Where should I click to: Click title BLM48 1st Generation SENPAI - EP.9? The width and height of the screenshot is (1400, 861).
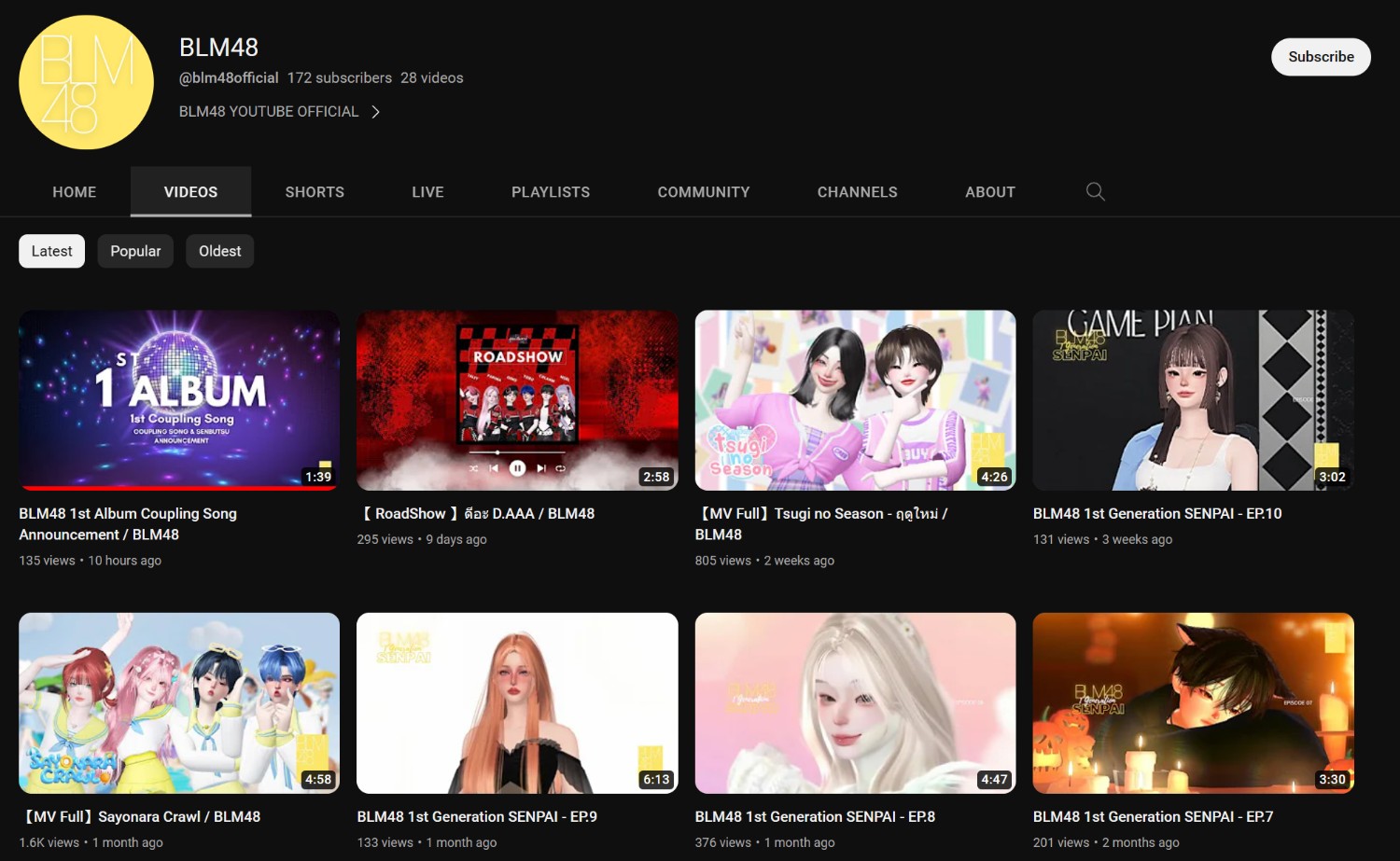pos(477,817)
